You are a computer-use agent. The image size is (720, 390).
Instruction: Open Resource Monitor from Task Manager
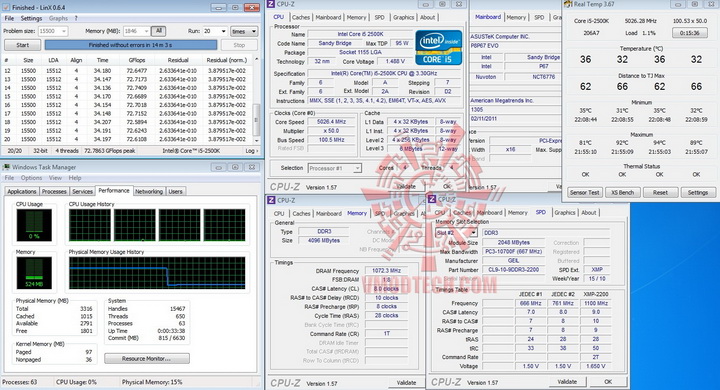click(x=146, y=358)
